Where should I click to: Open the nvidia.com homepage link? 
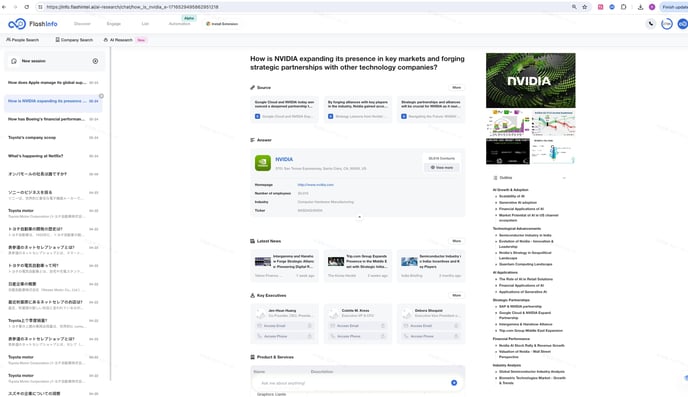[x=315, y=185]
